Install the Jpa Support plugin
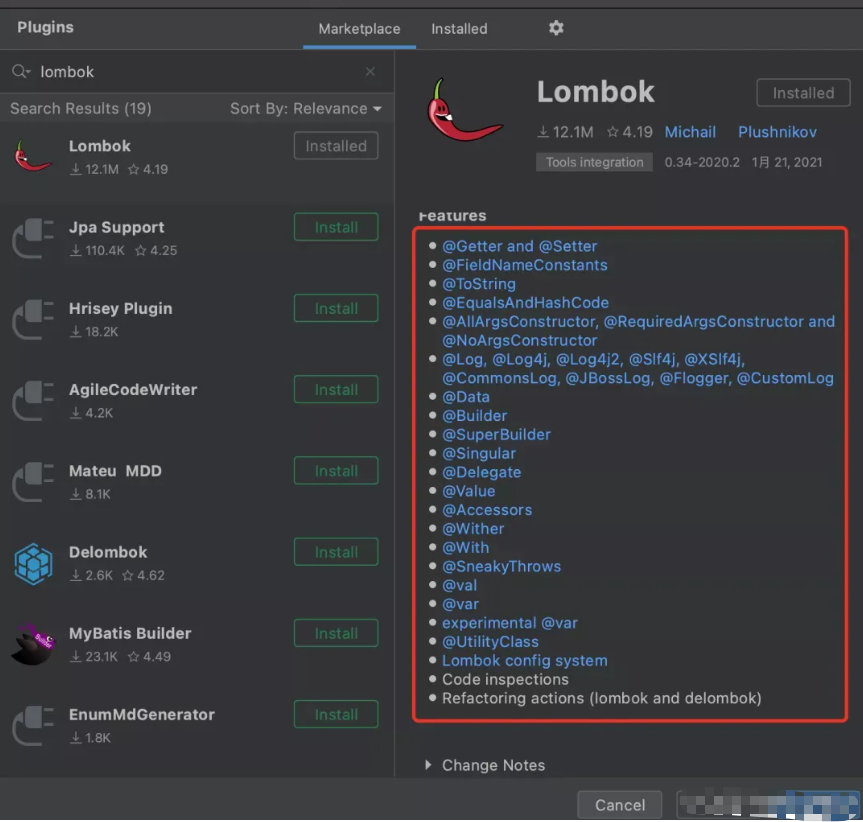 click(336, 227)
